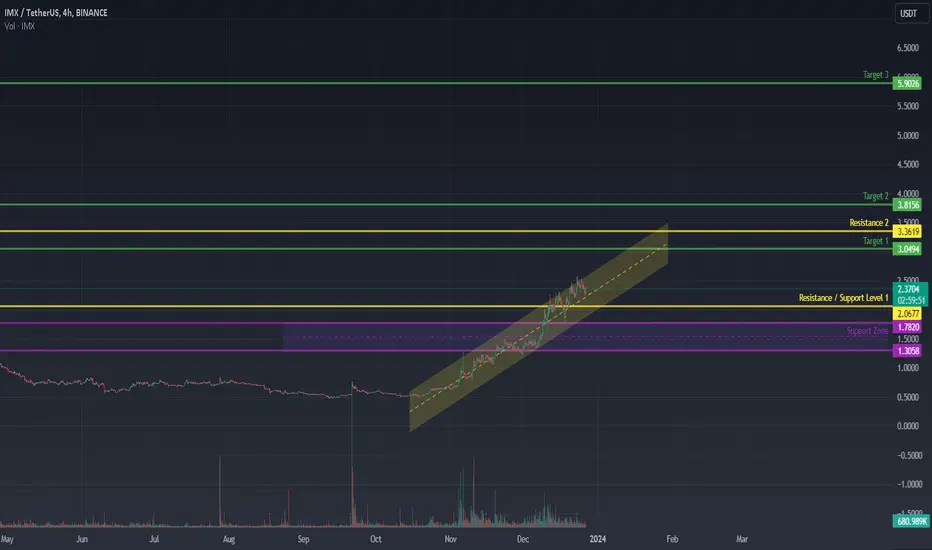Click the Target 1 line text
The image size is (932, 550).
[876, 241]
